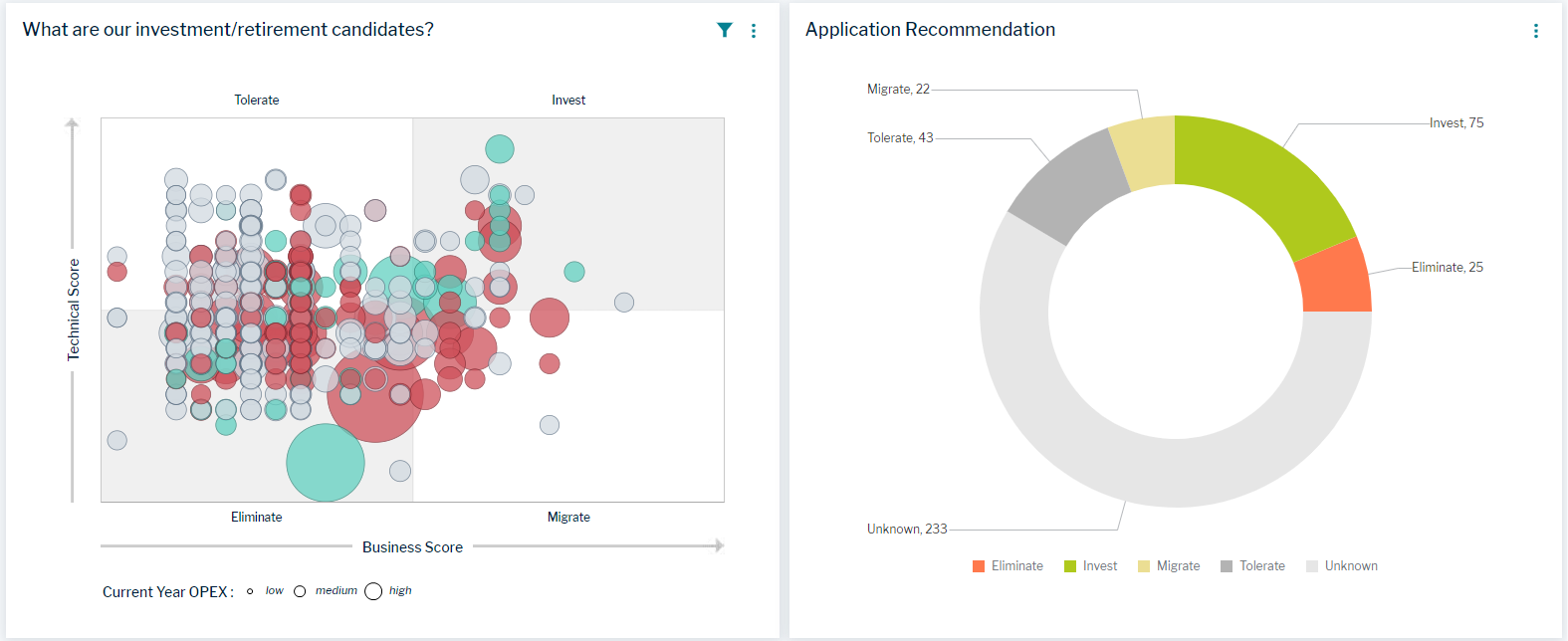1568x641 pixels.
Task: Click the 'Unknown, 233' data label
Action: (907, 530)
